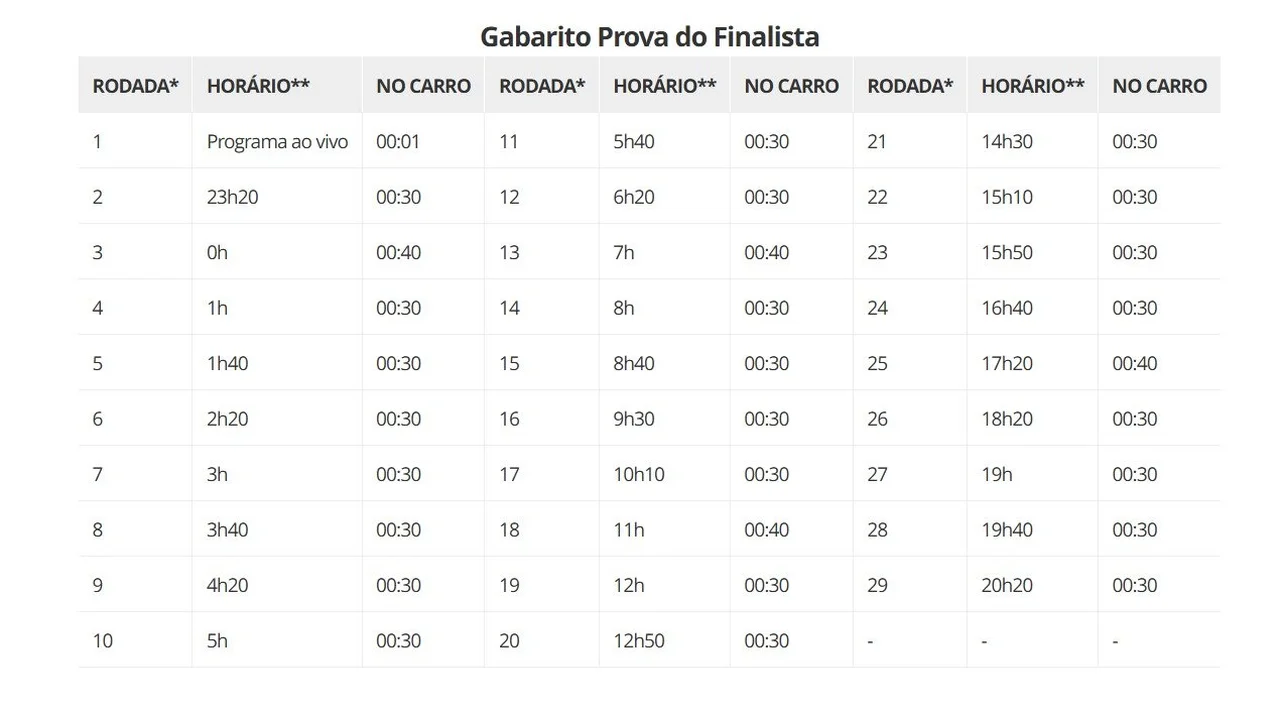Viewport: 1280px width, 712px height.
Task: Click the 19h40 schedule cell
Action: click(1007, 530)
